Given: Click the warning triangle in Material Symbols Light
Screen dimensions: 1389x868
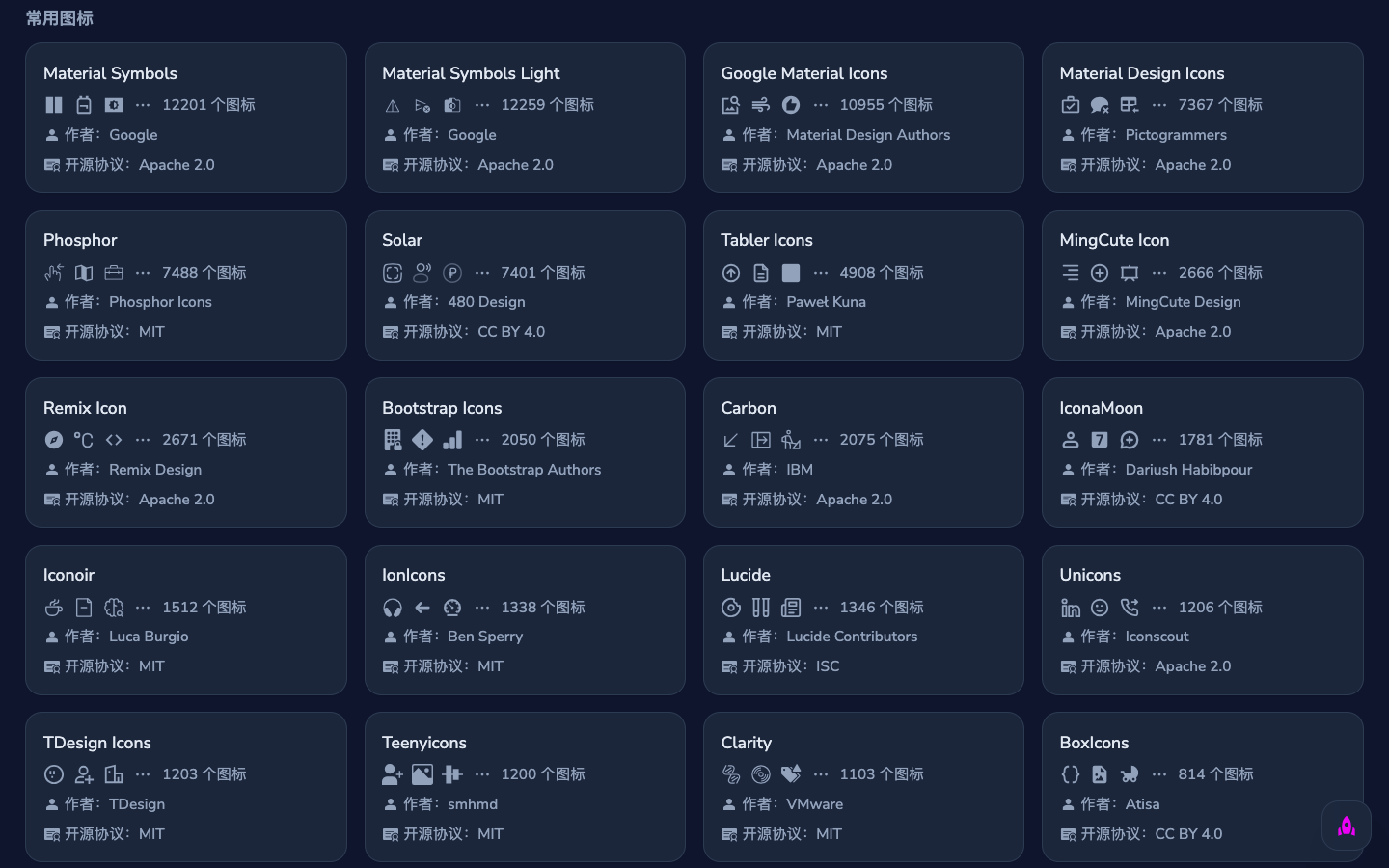Looking at the screenshot, I should 393,105.
